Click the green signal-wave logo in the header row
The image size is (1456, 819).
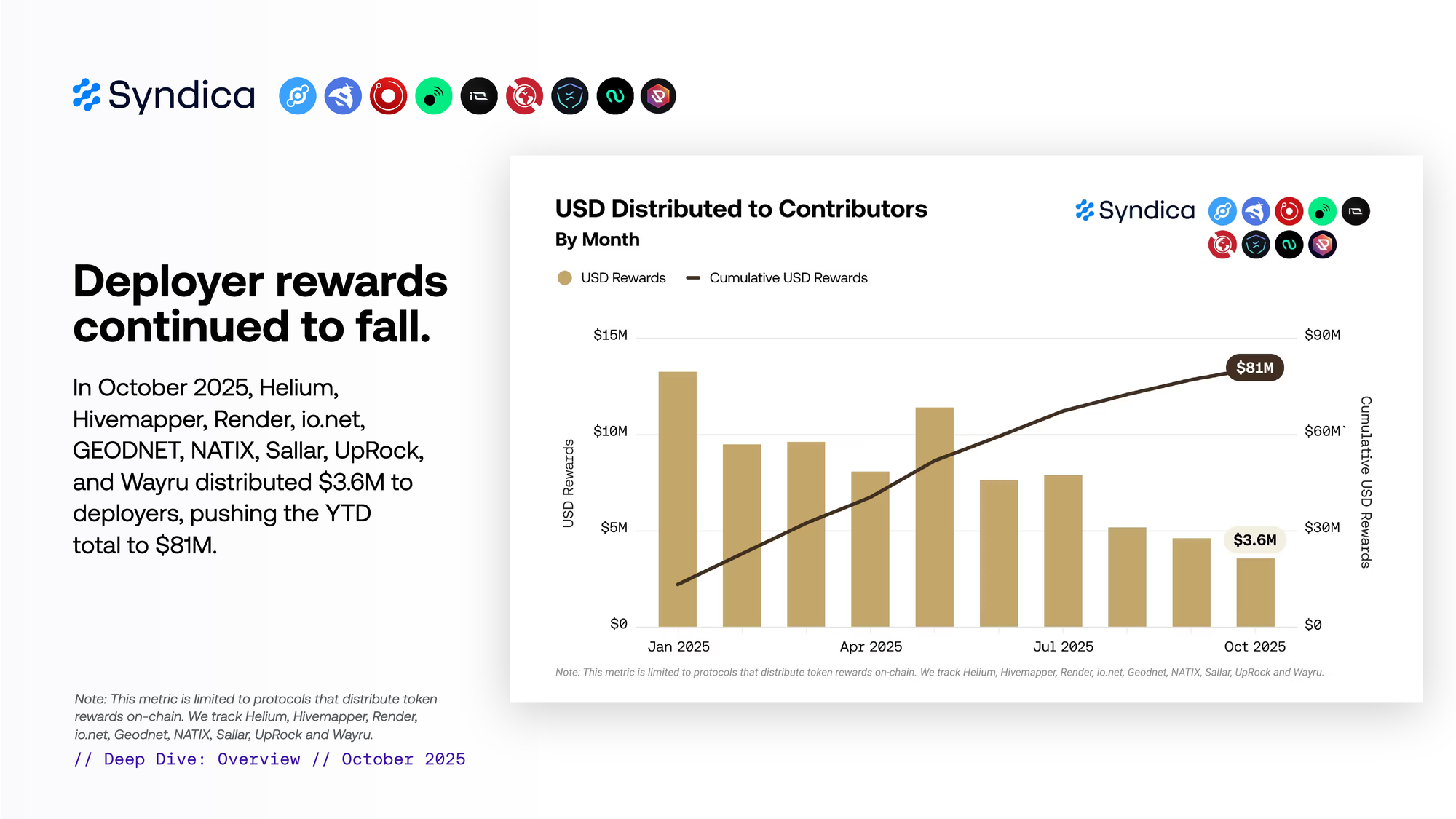click(434, 96)
